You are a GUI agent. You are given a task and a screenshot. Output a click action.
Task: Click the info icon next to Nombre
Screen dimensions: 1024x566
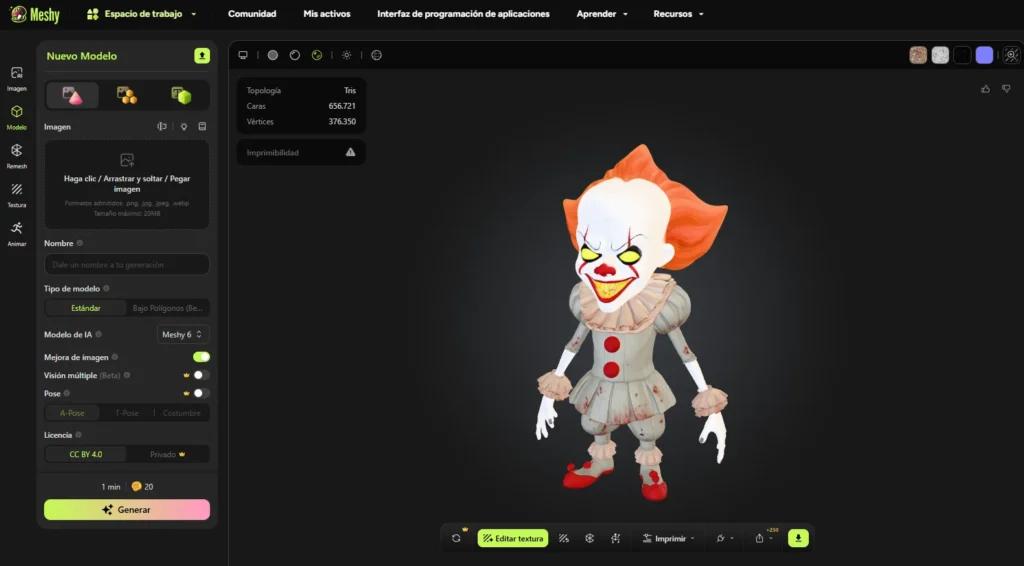point(80,243)
